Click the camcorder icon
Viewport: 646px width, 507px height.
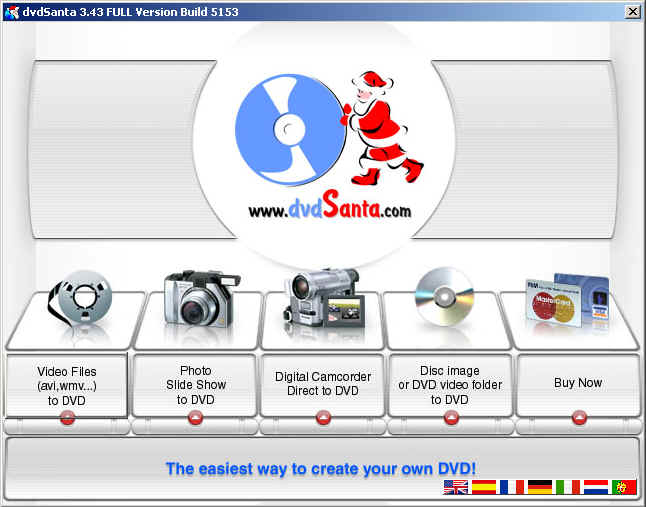(x=324, y=298)
